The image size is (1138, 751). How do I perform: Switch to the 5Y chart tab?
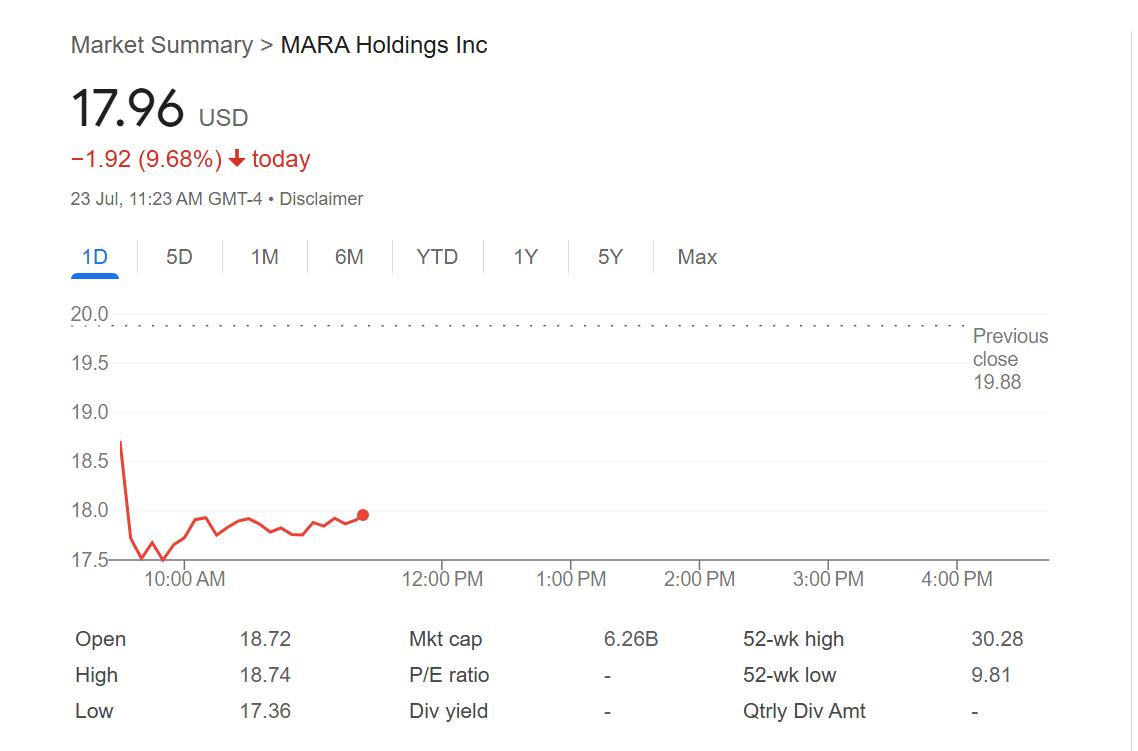coord(610,257)
